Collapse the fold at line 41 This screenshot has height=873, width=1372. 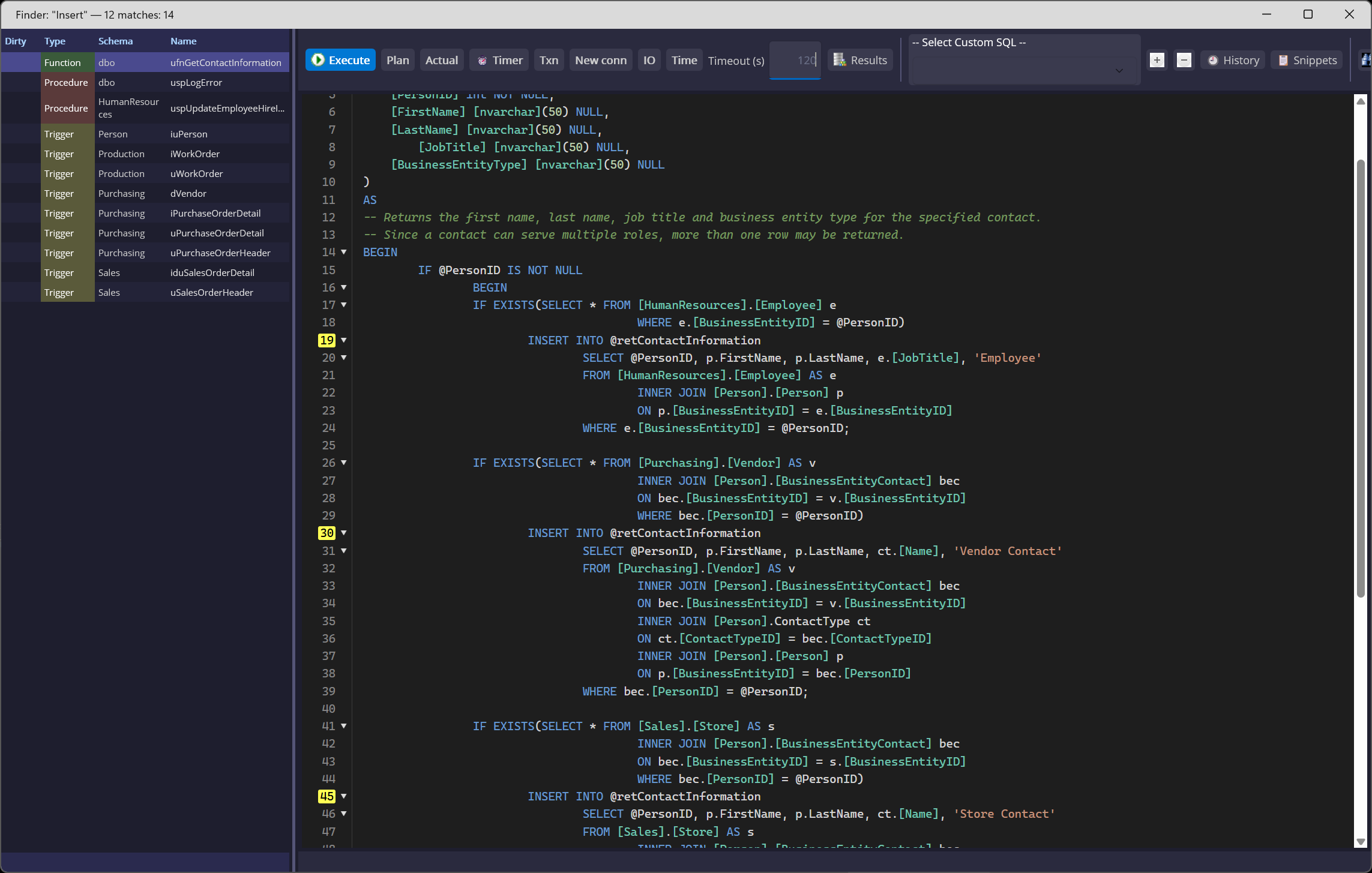tap(344, 726)
